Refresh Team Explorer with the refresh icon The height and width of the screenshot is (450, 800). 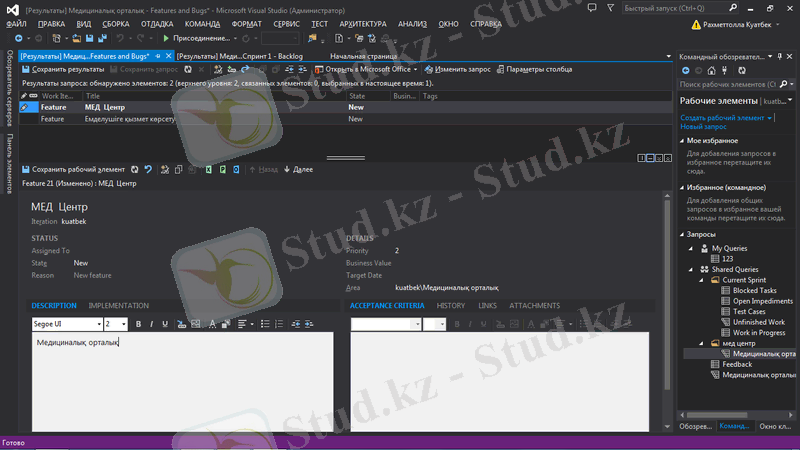[742, 70]
